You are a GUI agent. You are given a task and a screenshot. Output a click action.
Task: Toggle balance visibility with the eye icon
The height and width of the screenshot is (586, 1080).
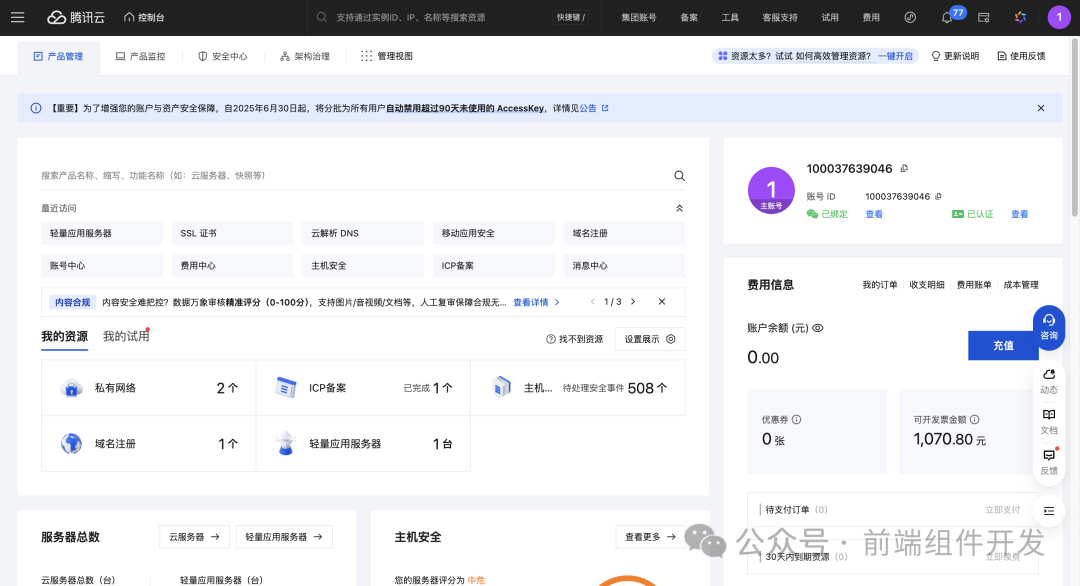pos(818,328)
